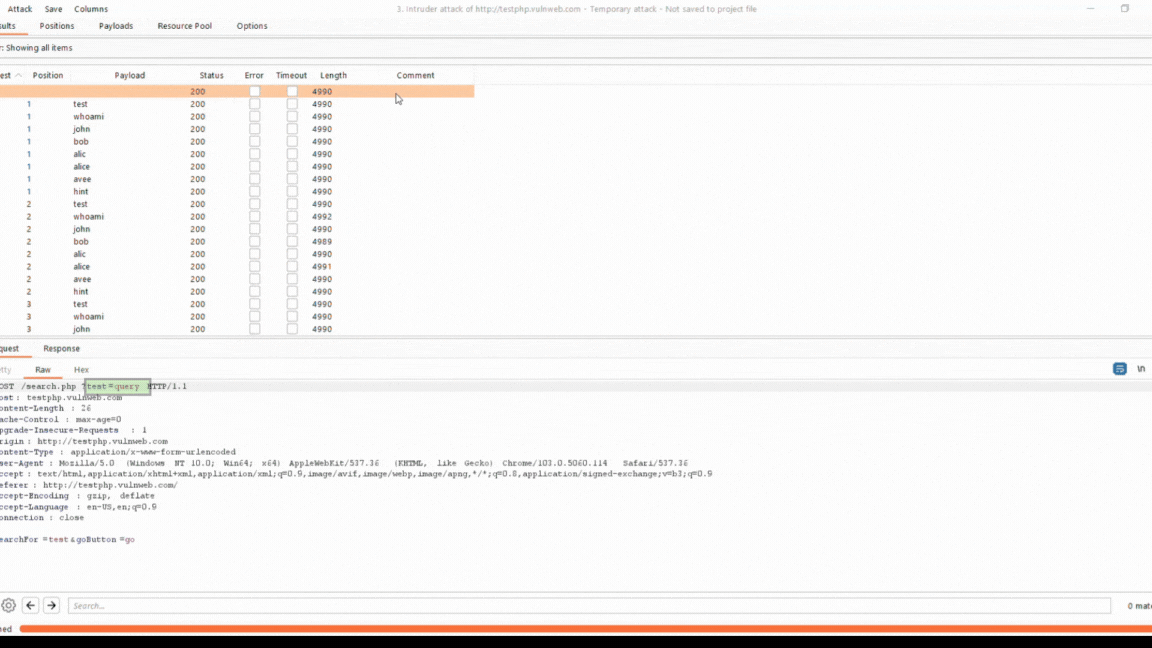This screenshot has height=648, width=1152.
Task: Select the Raw view tab
Action: (x=43, y=370)
